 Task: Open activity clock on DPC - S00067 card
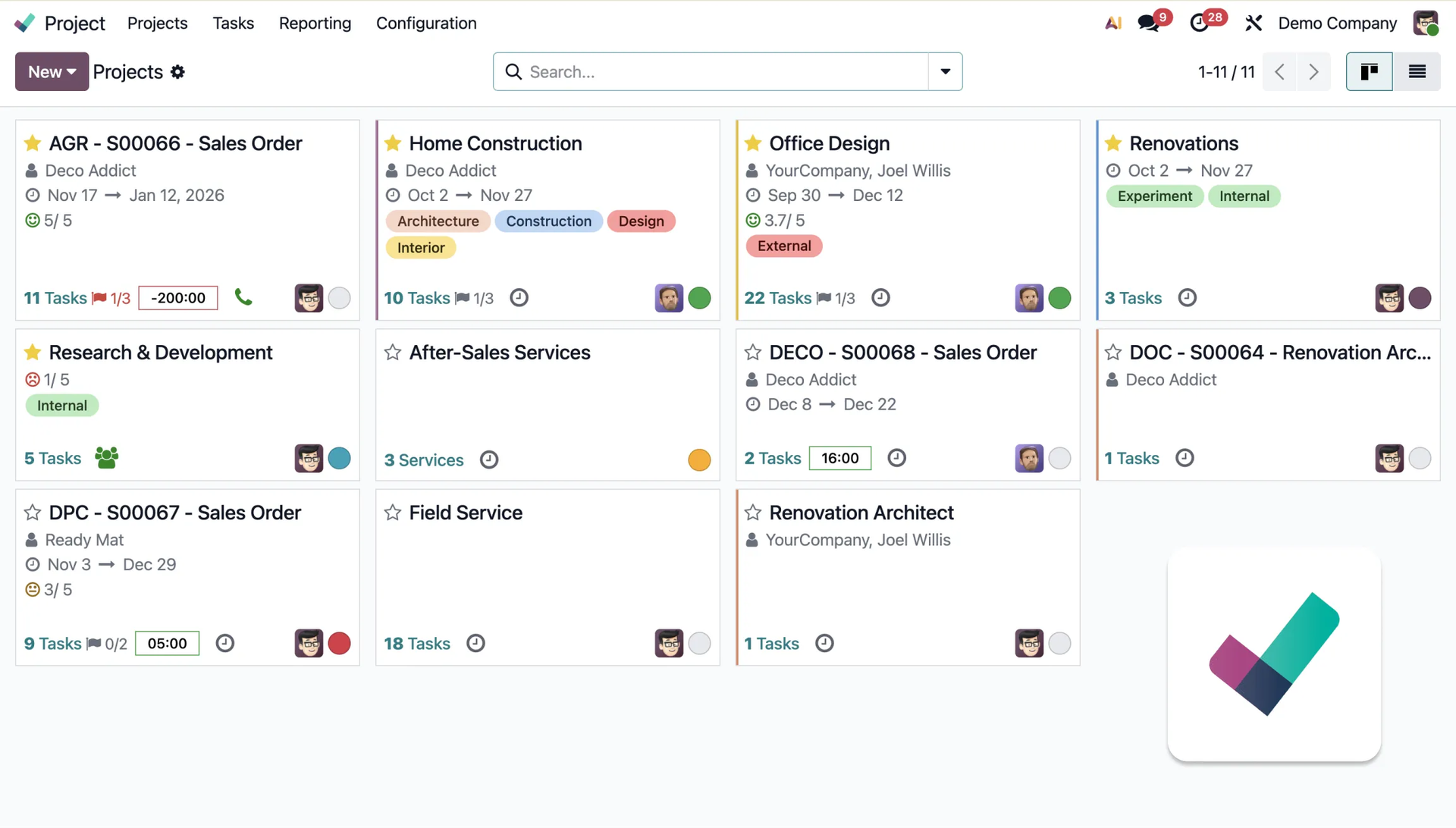click(224, 643)
